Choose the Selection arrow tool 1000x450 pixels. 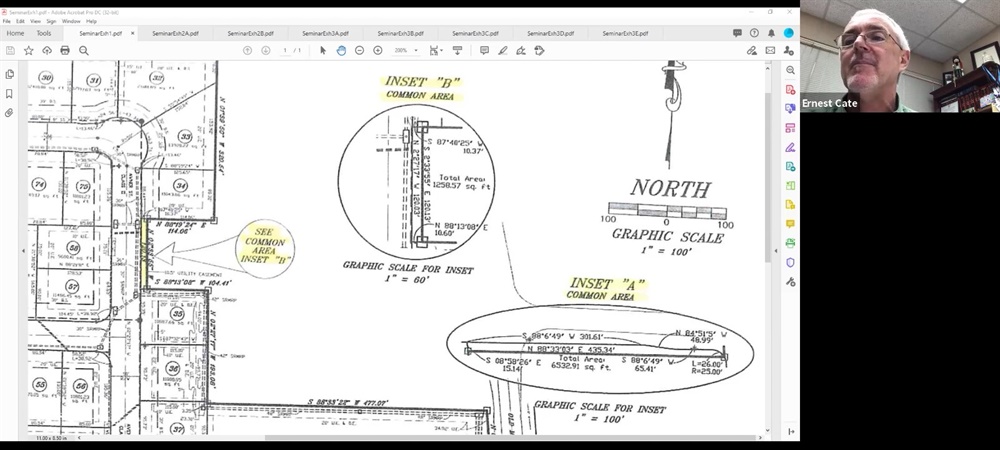pyautogui.click(x=323, y=50)
